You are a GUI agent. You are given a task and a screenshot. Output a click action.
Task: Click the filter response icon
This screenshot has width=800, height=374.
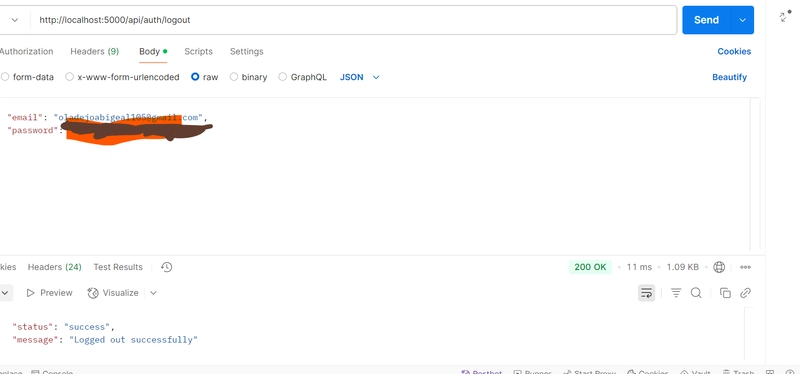click(676, 293)
